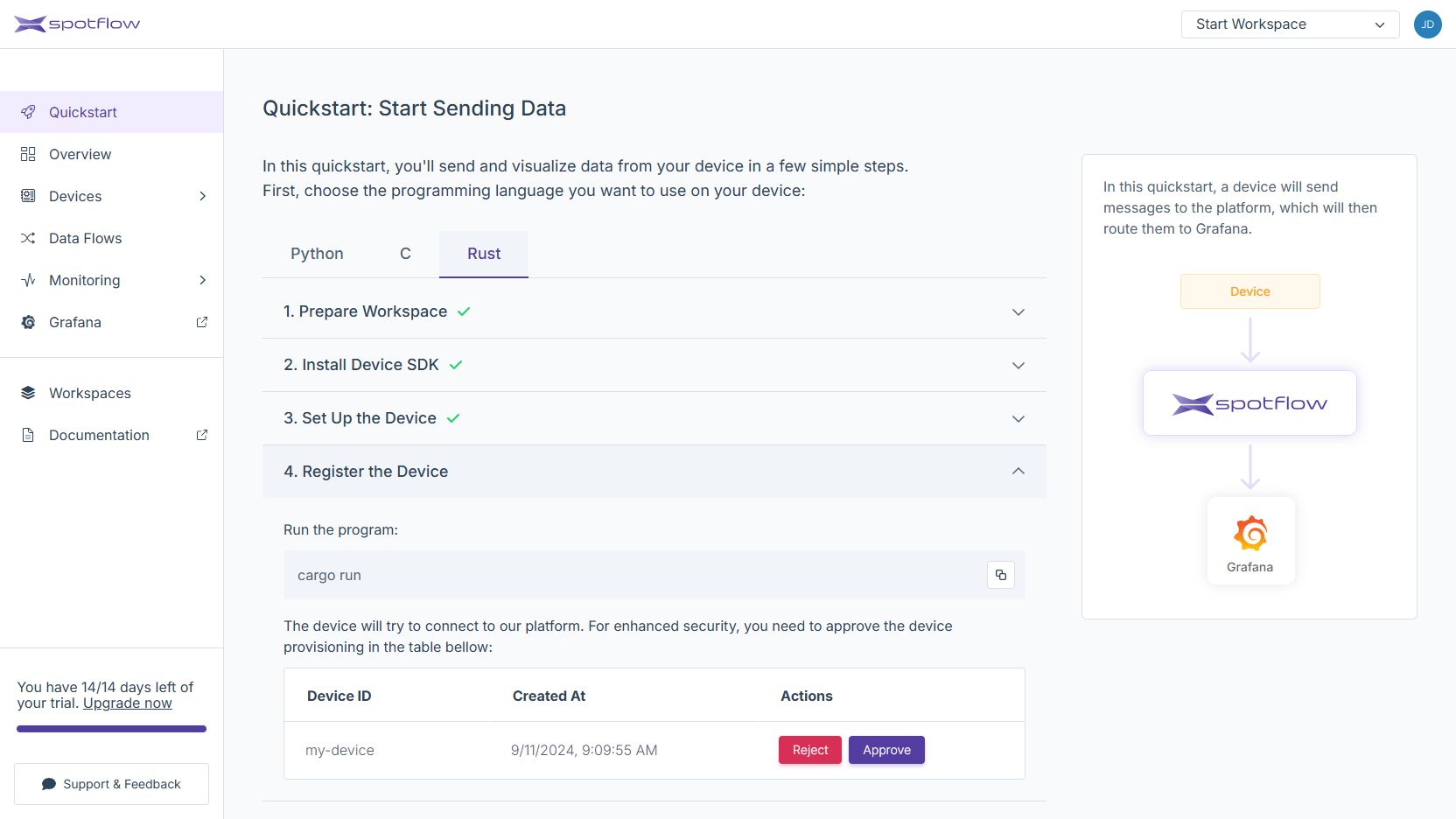This screenshot has width=1456, height=819.
Task: Open Quickstart in the sidebar
Action: 111,112
